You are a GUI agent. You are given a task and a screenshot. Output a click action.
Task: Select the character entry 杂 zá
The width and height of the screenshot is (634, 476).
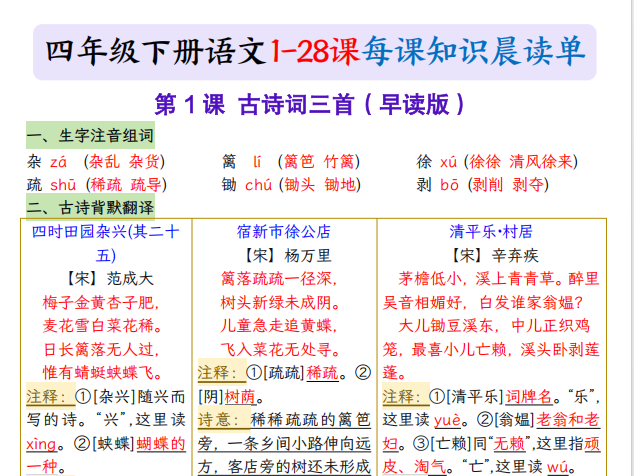[x=47, y=162]
